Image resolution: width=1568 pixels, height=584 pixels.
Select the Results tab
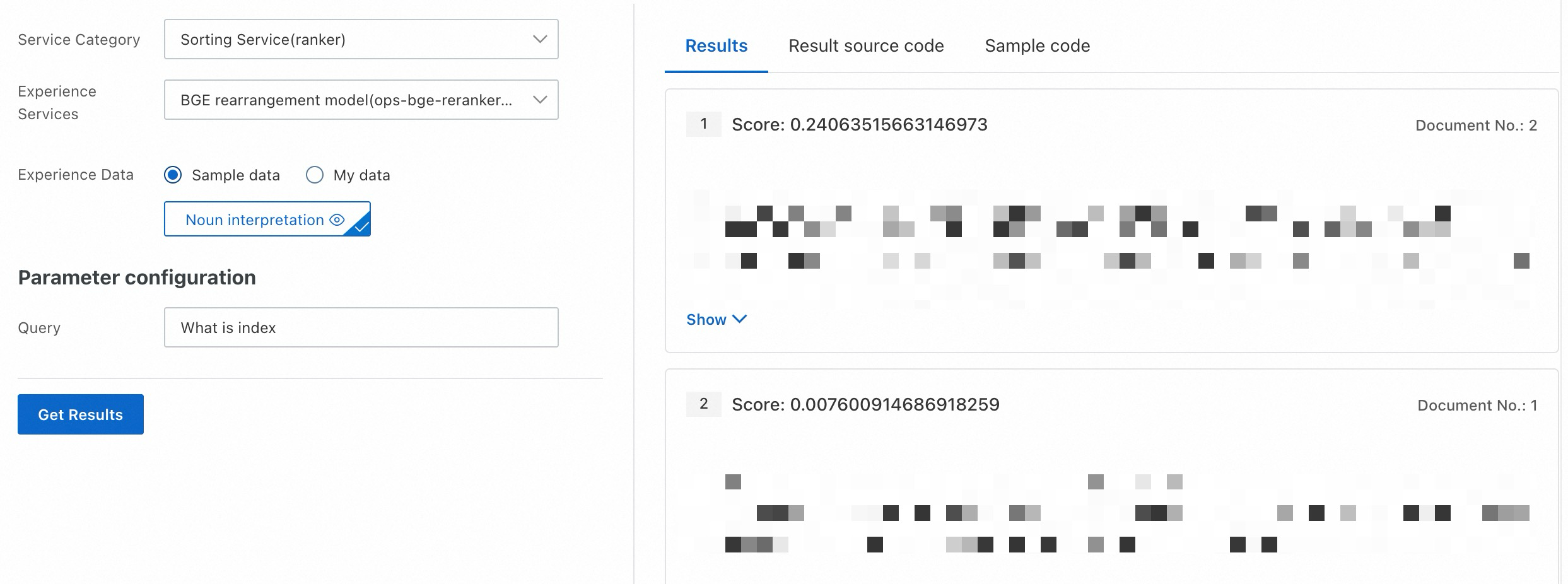pos(716,46)
